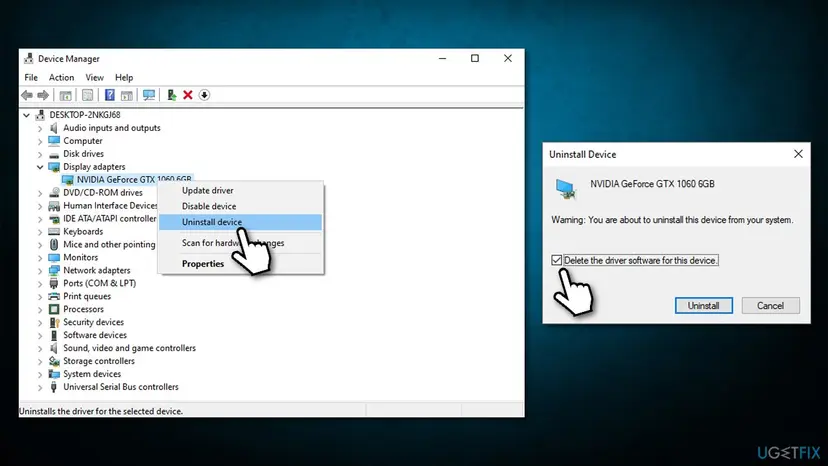
Task: Select NVIDIA GeForce GTX 1060 6GB entry
Action: pos(134,180)
